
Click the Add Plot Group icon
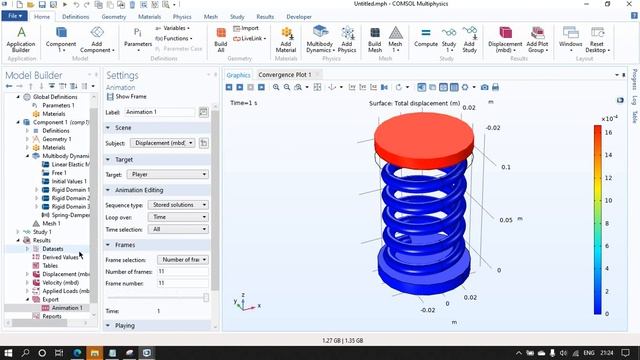coord(537,39)
